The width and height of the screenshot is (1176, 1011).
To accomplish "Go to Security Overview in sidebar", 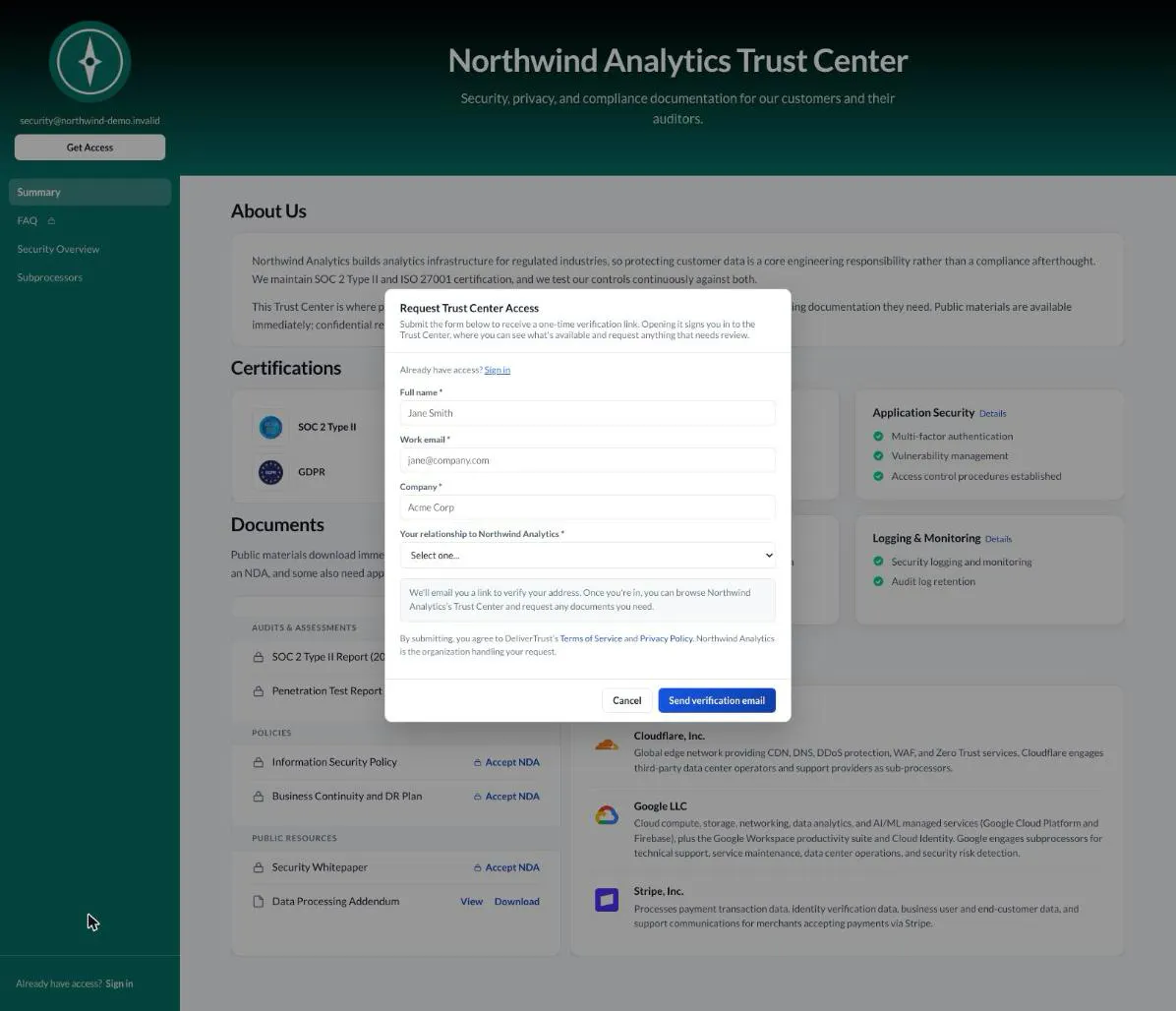I will click(x=90, y=249).
